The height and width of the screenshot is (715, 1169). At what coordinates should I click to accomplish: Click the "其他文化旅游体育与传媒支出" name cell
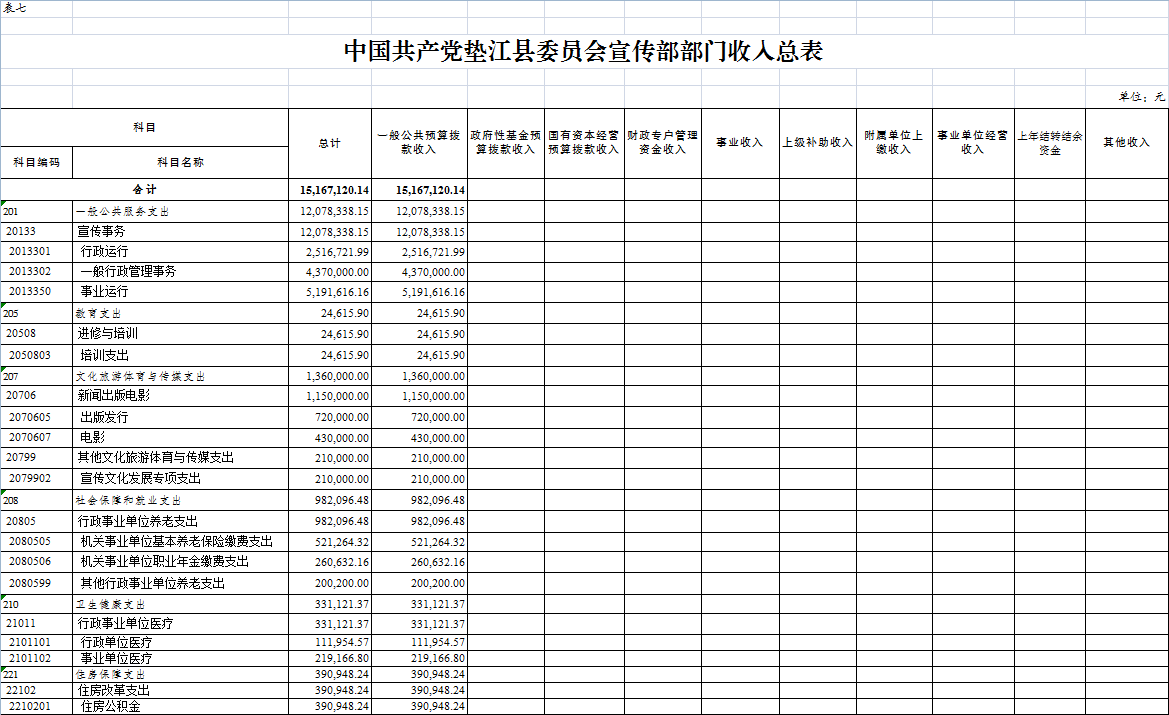(x=180, y=458)
